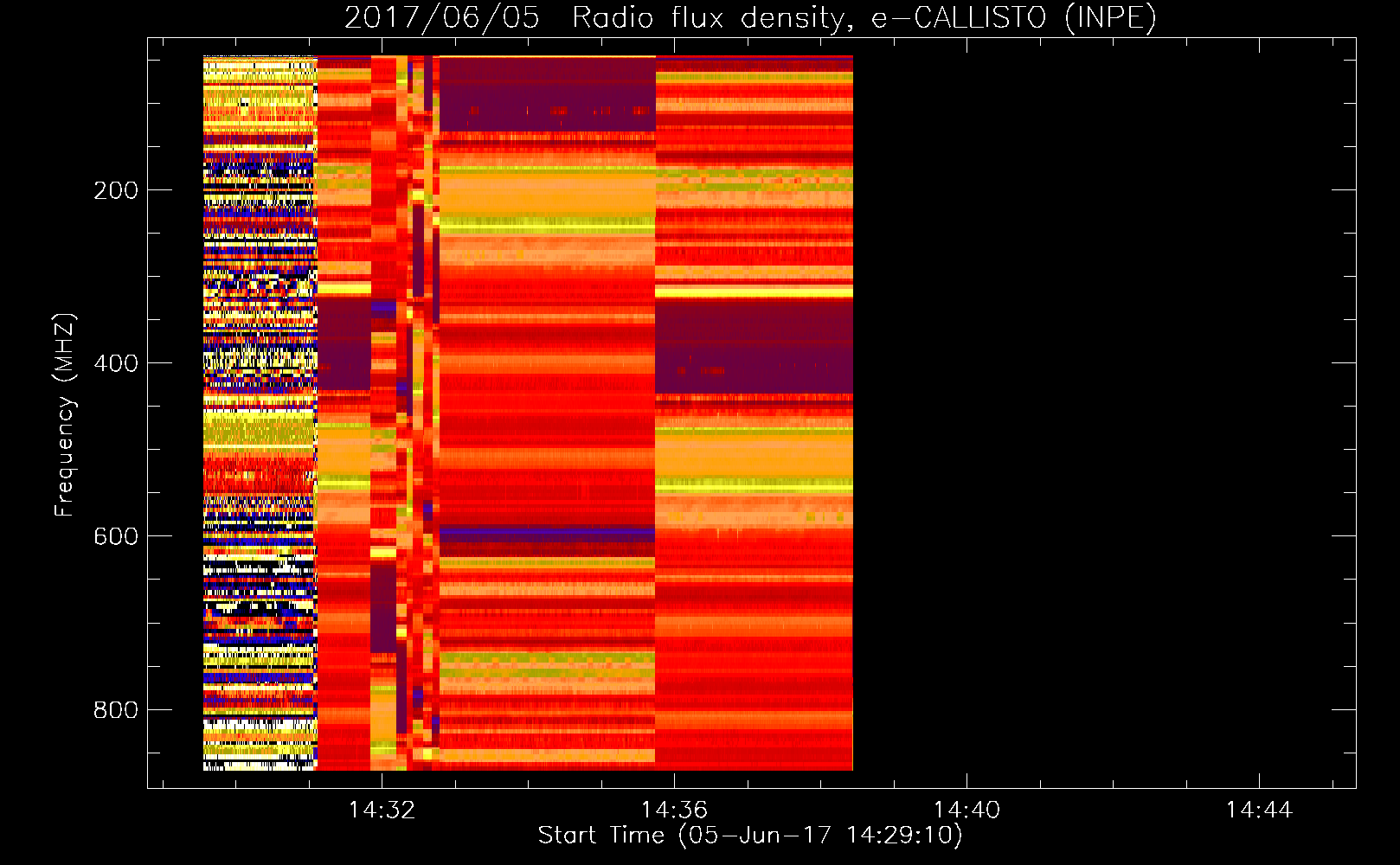Click the 14:32 time tick label
Image resolution: width=1400 pixels, height=865 pixels.
click(382, 810)
